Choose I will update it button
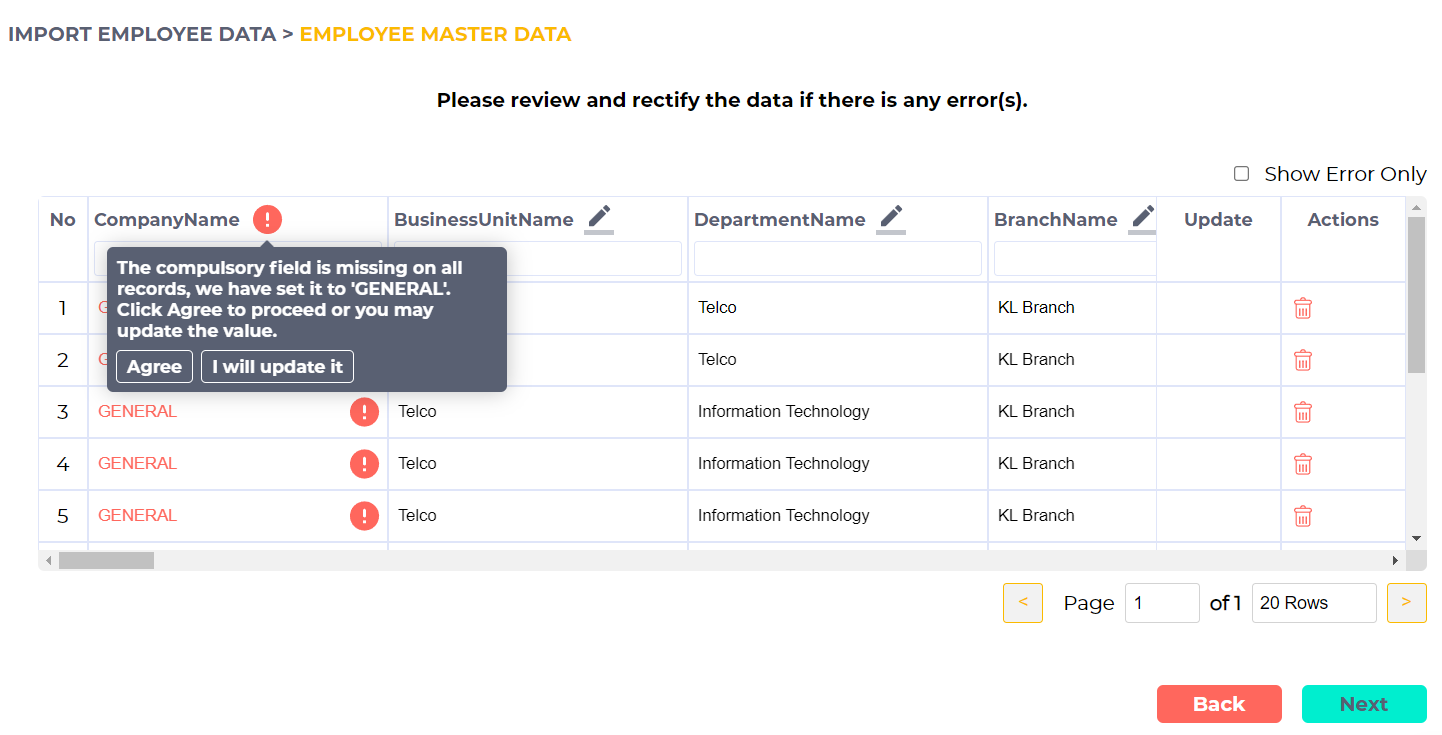The height and width of the screenshot is (735, 1442). [x=277, y=367]
